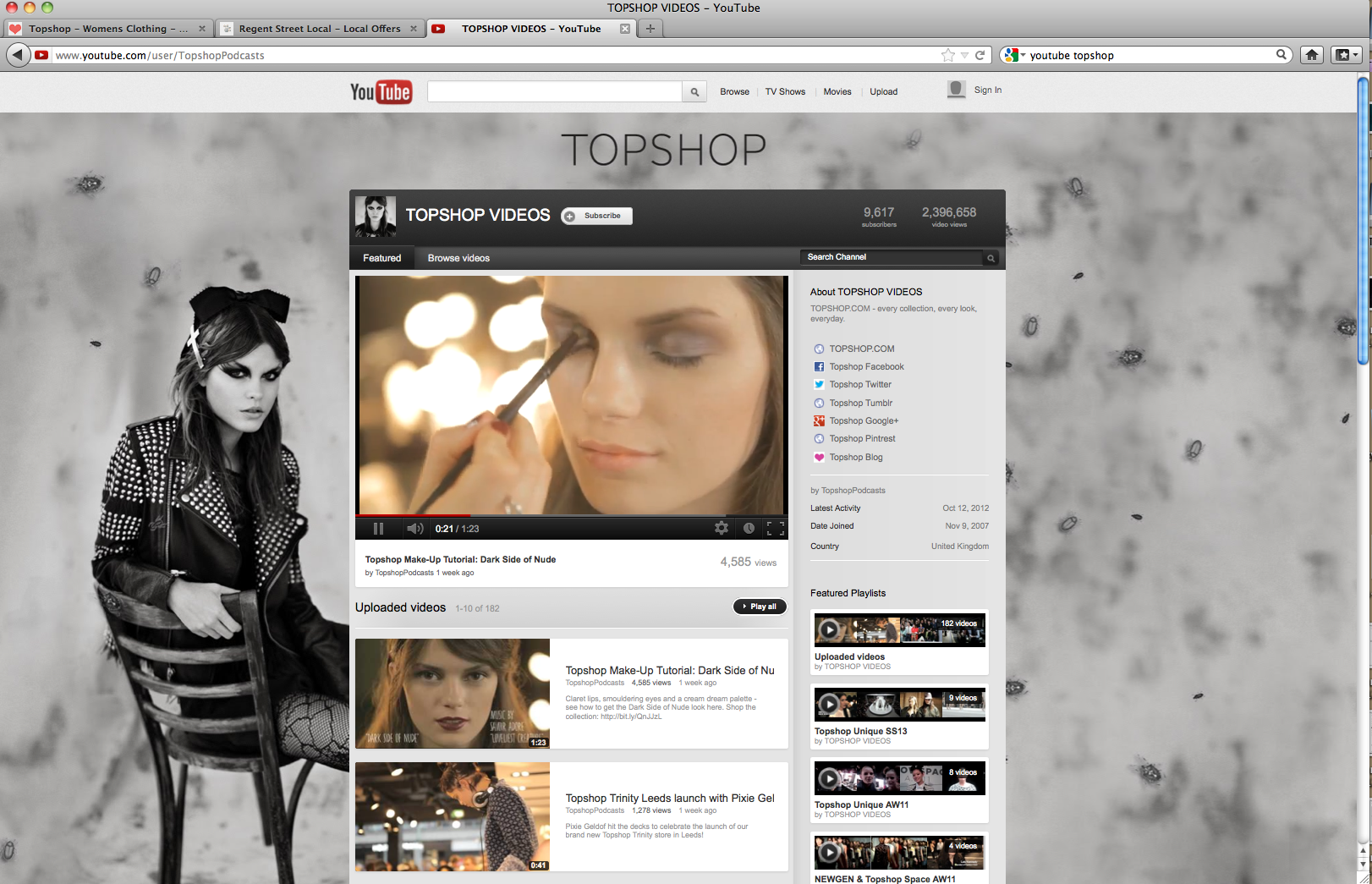Open the bookmarks toolbar menu button

point(1346,55)
